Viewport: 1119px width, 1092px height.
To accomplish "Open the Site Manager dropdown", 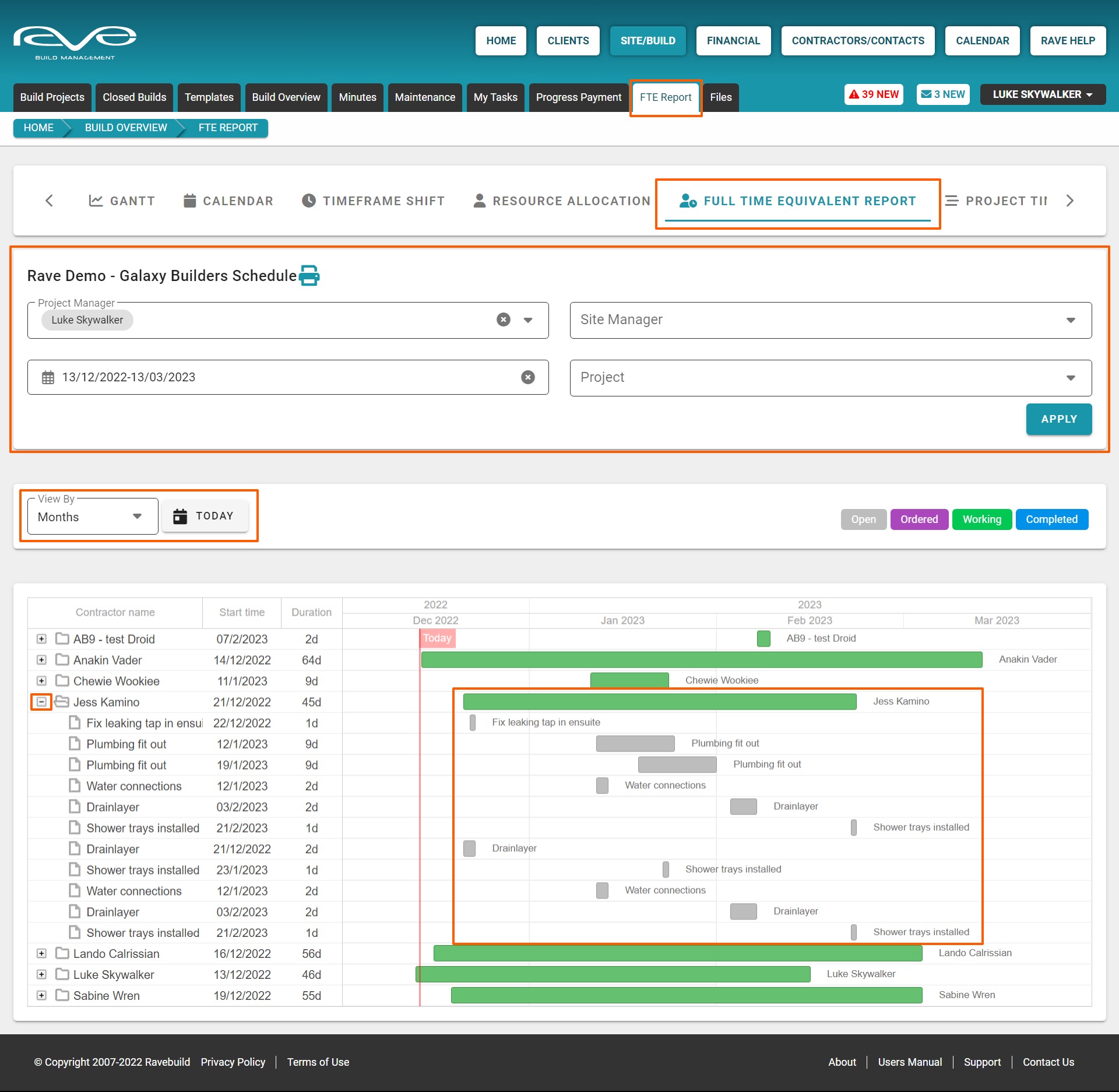I will [x=830, y=319].
